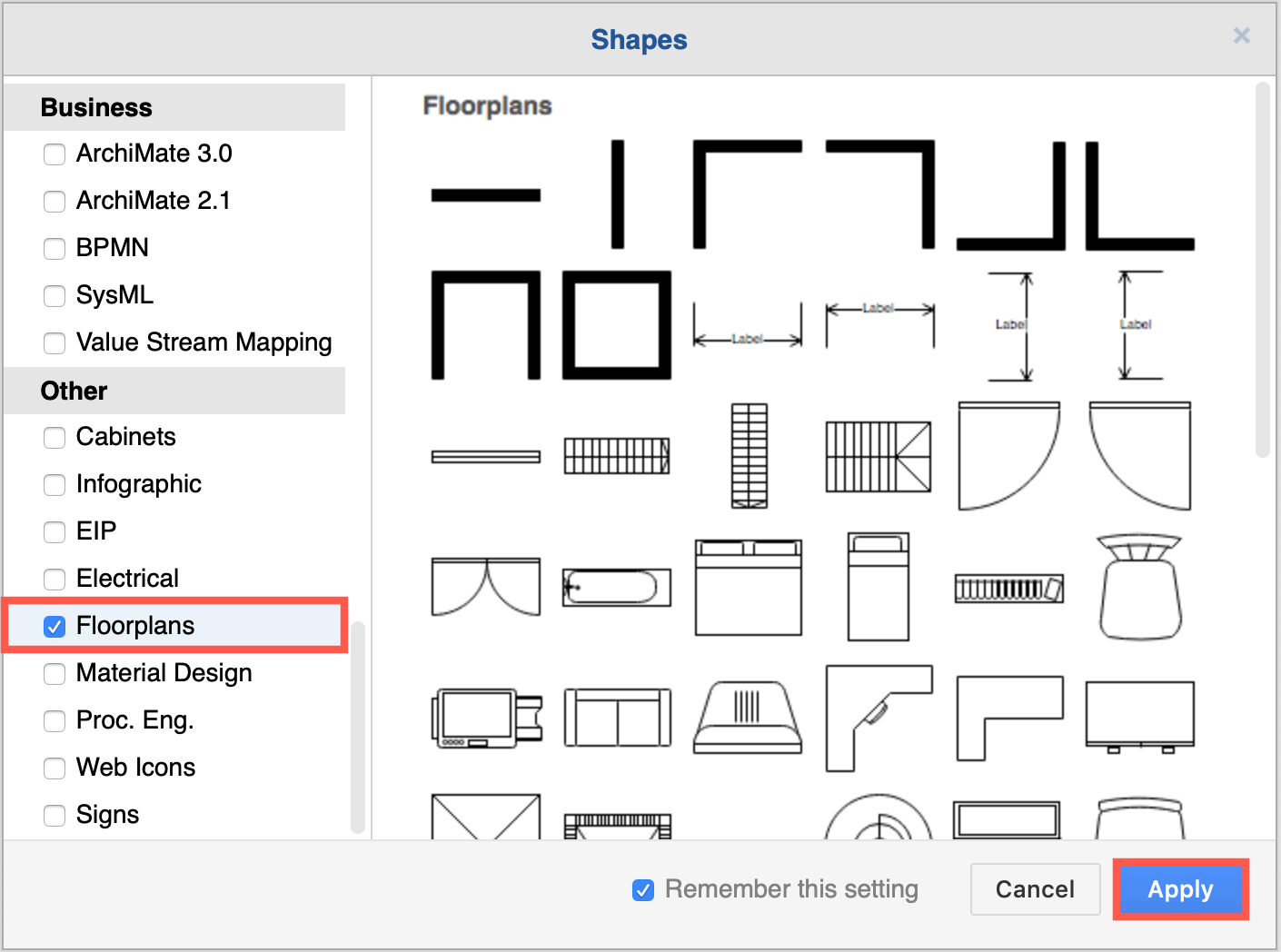Screen dimensions: 1281x952
Task: Disable the Remember this setting option
Action: click(643, 890)
